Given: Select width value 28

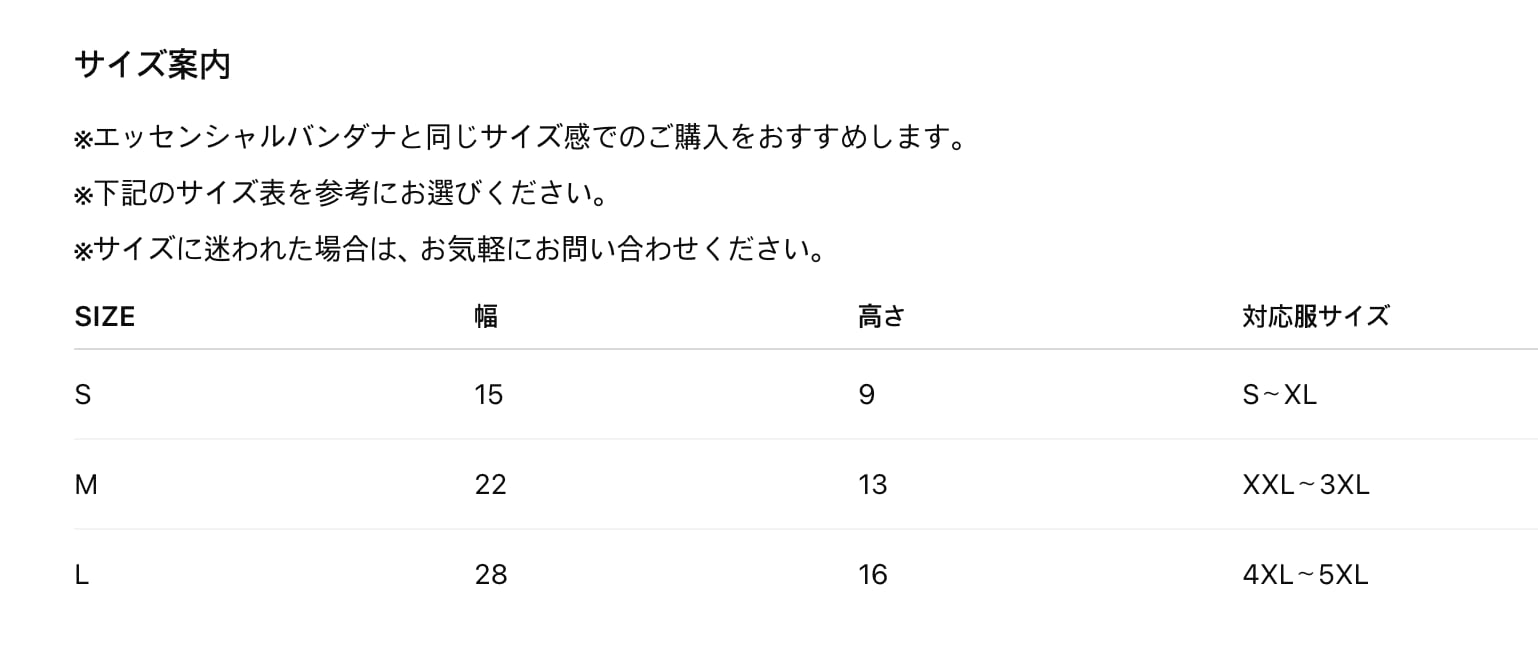Looking at the screenshot, I should [x=491, y=575].
